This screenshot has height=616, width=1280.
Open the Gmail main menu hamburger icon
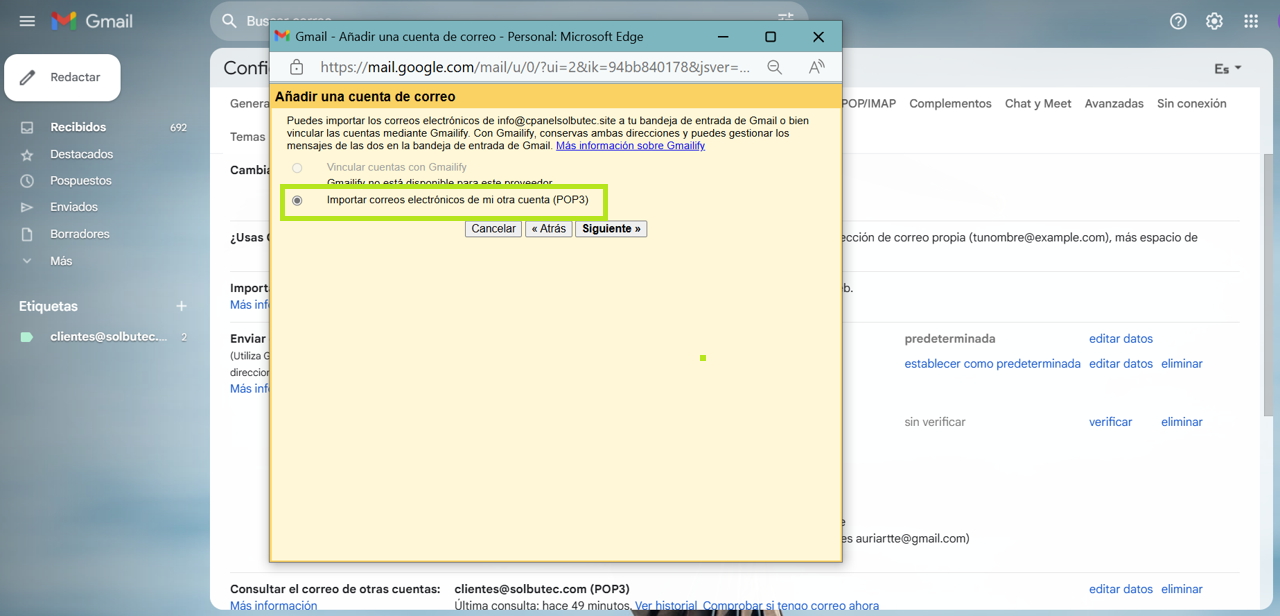point(27,21)
